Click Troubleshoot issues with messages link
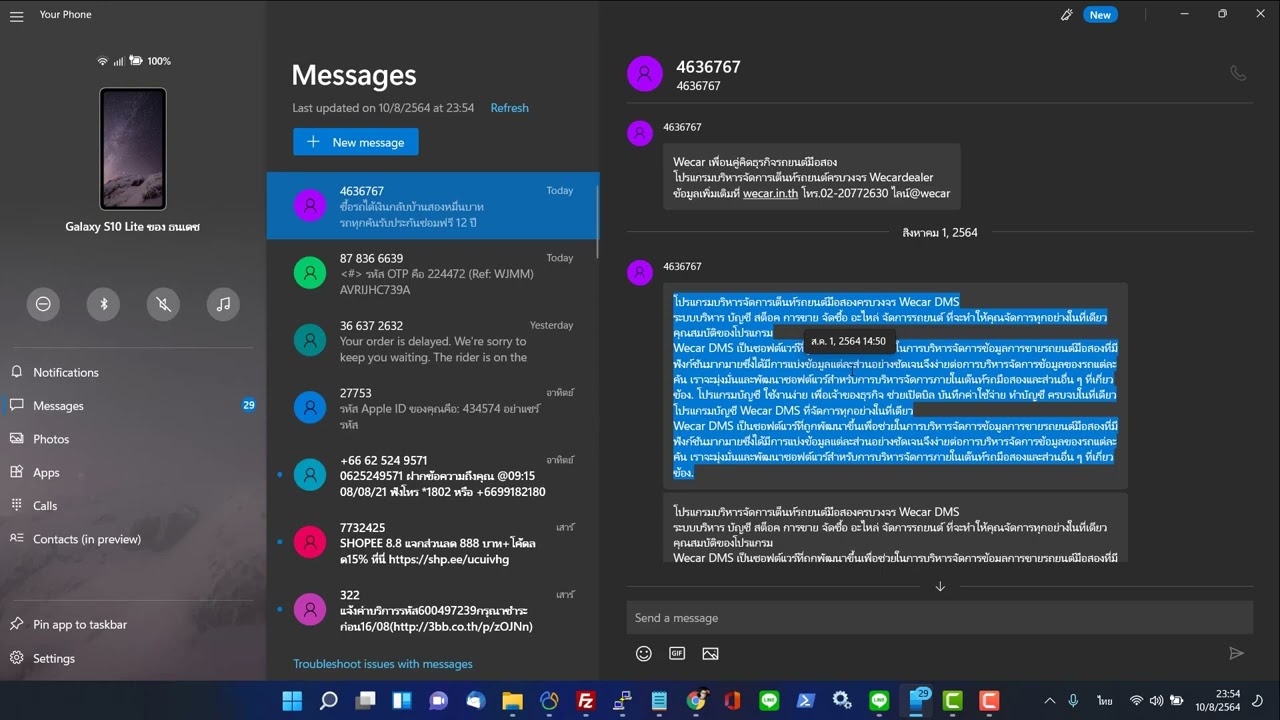This screenshot has width=1280, height=720. point(383,664)
